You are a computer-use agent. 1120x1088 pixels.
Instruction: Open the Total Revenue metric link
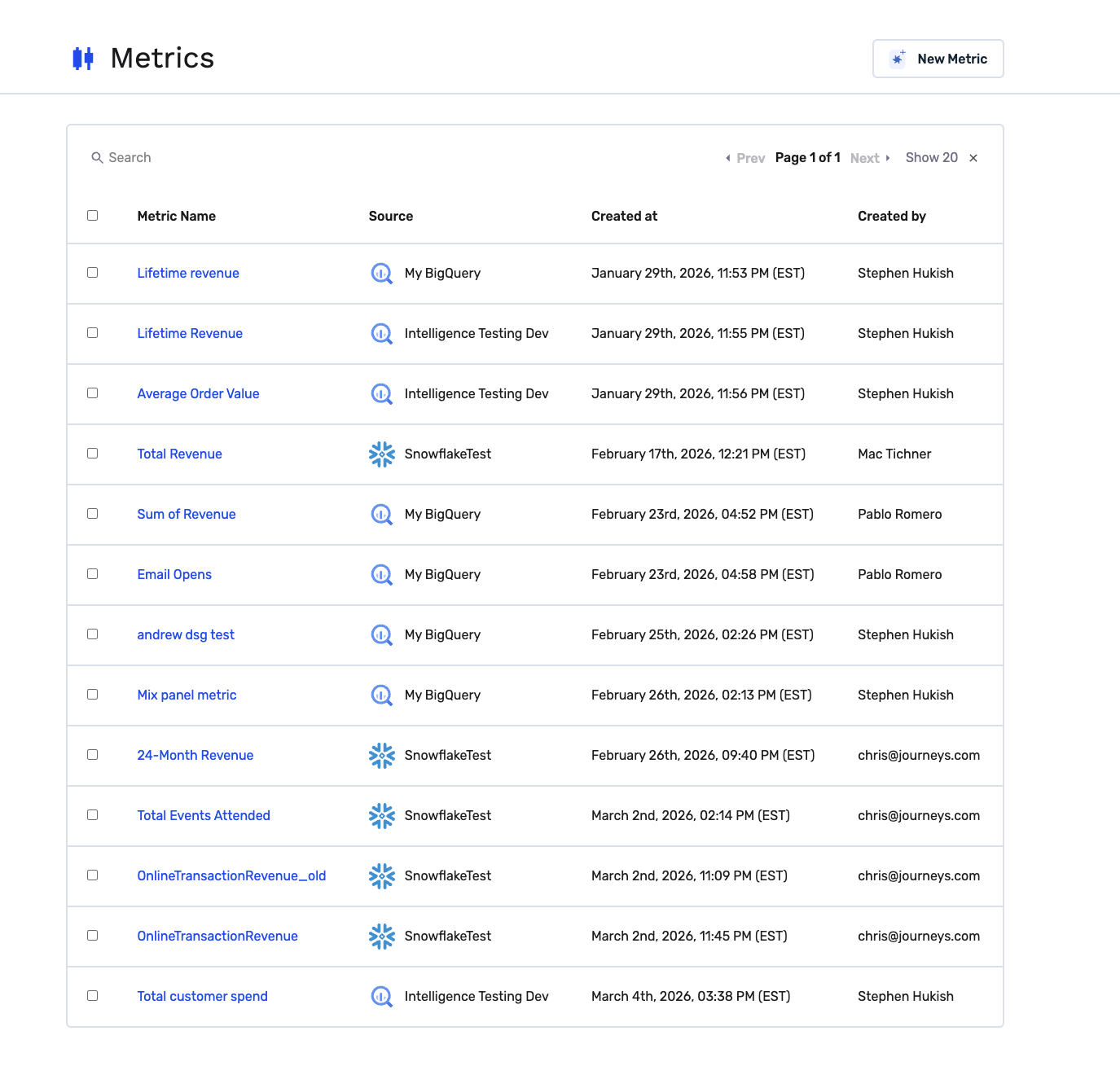[179, 454]
